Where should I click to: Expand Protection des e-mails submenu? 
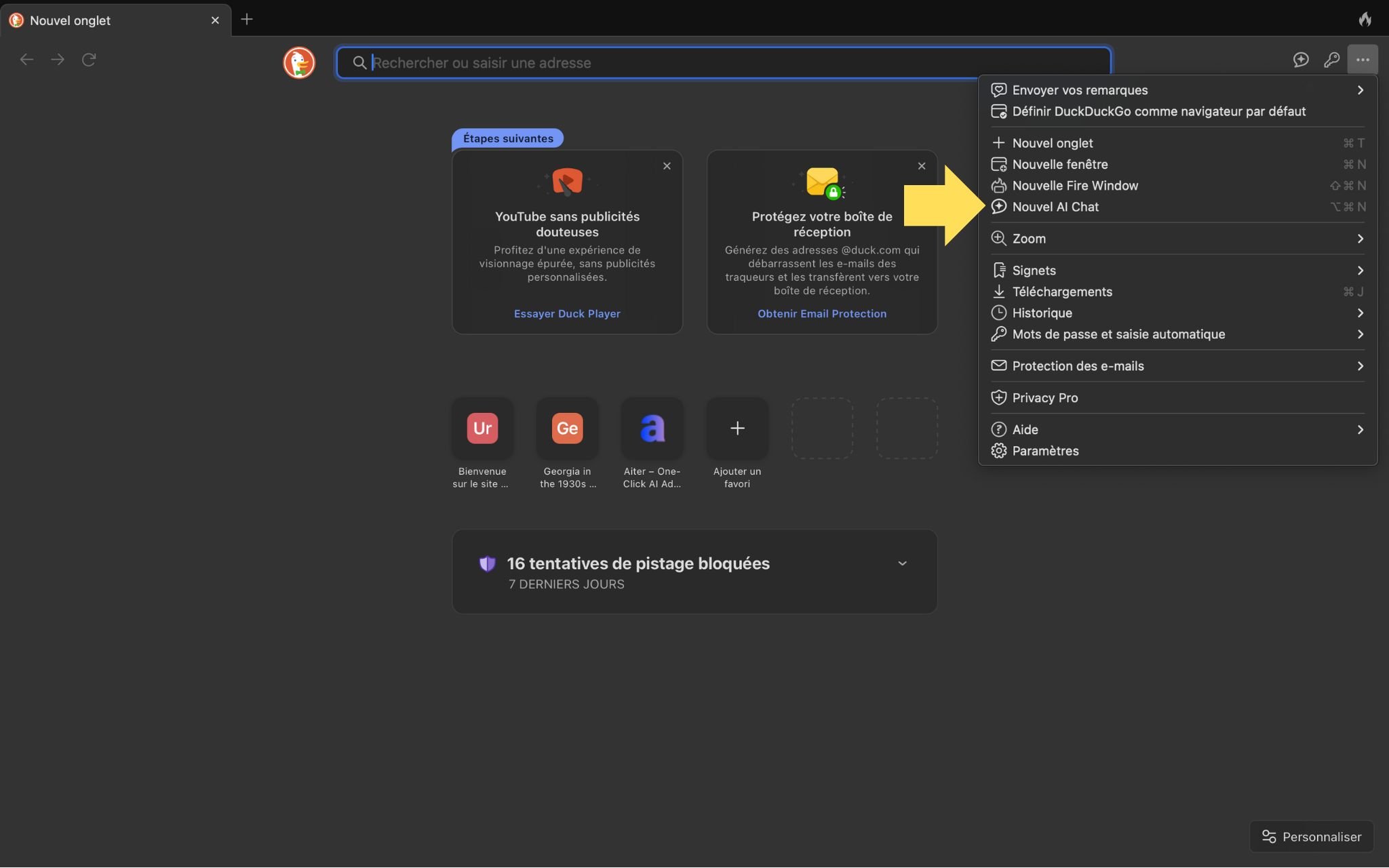click(x=1177, y=366)
